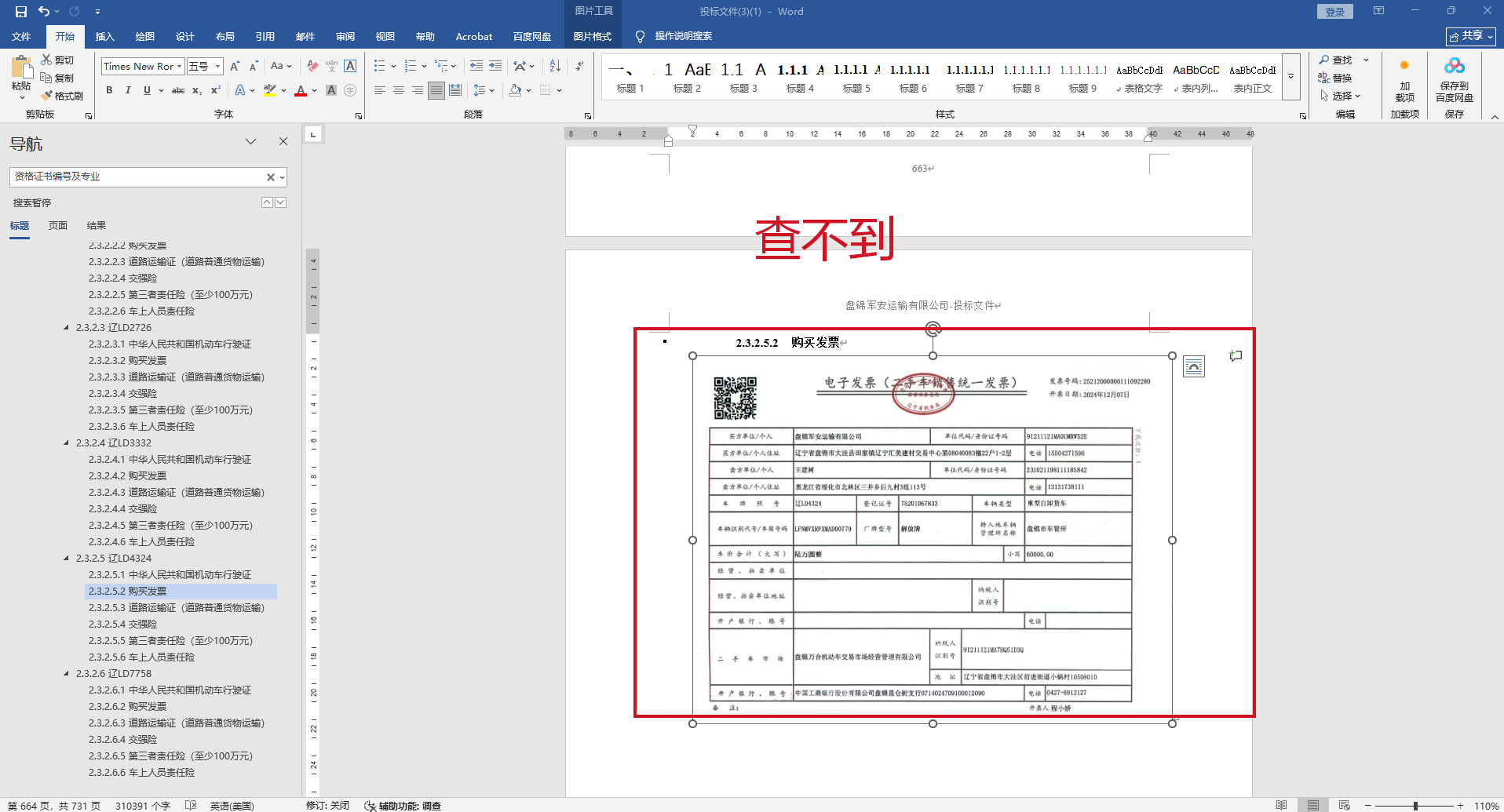Click 查找 (Find) in the editing group
Screen dimensions: 1504x812
[x=1336, y=60]
